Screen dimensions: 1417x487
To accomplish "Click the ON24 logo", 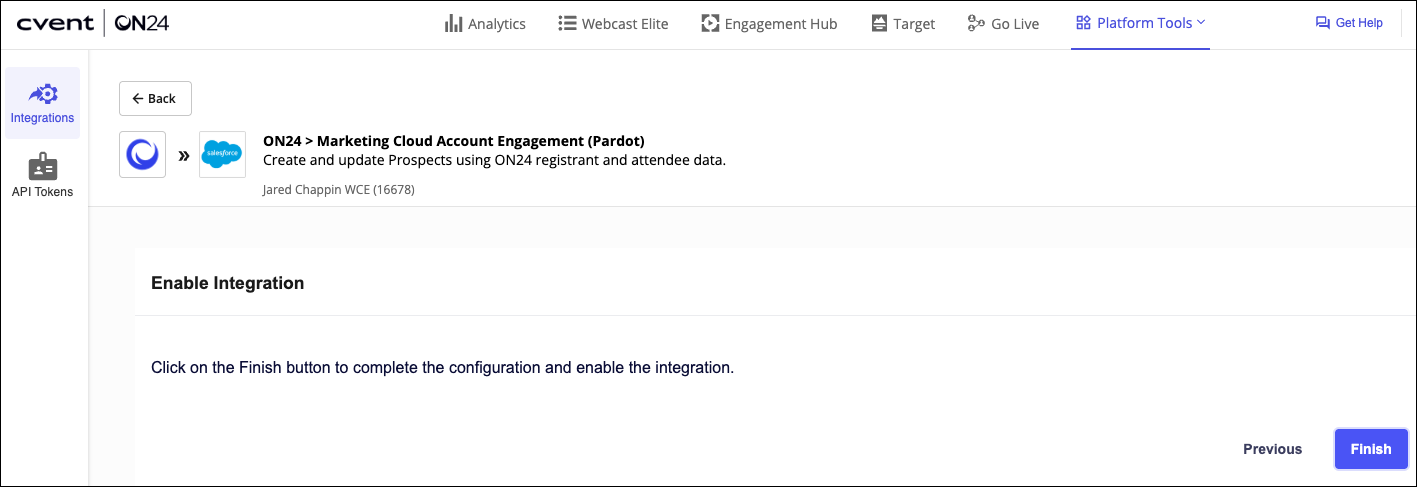I will click(141, 22).
